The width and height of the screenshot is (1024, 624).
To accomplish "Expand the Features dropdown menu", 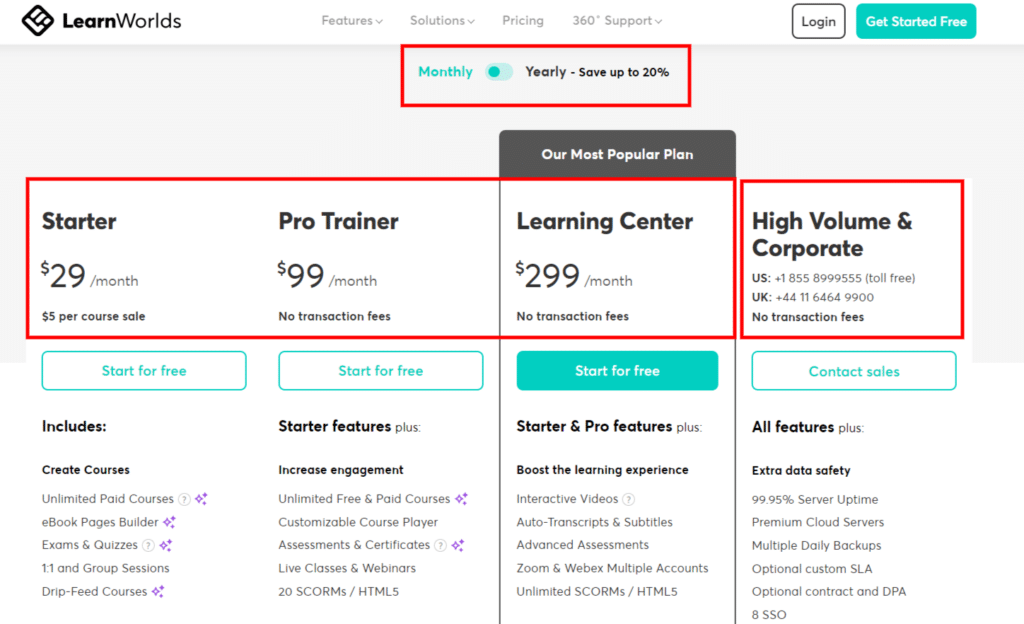I will coord(351,21).
